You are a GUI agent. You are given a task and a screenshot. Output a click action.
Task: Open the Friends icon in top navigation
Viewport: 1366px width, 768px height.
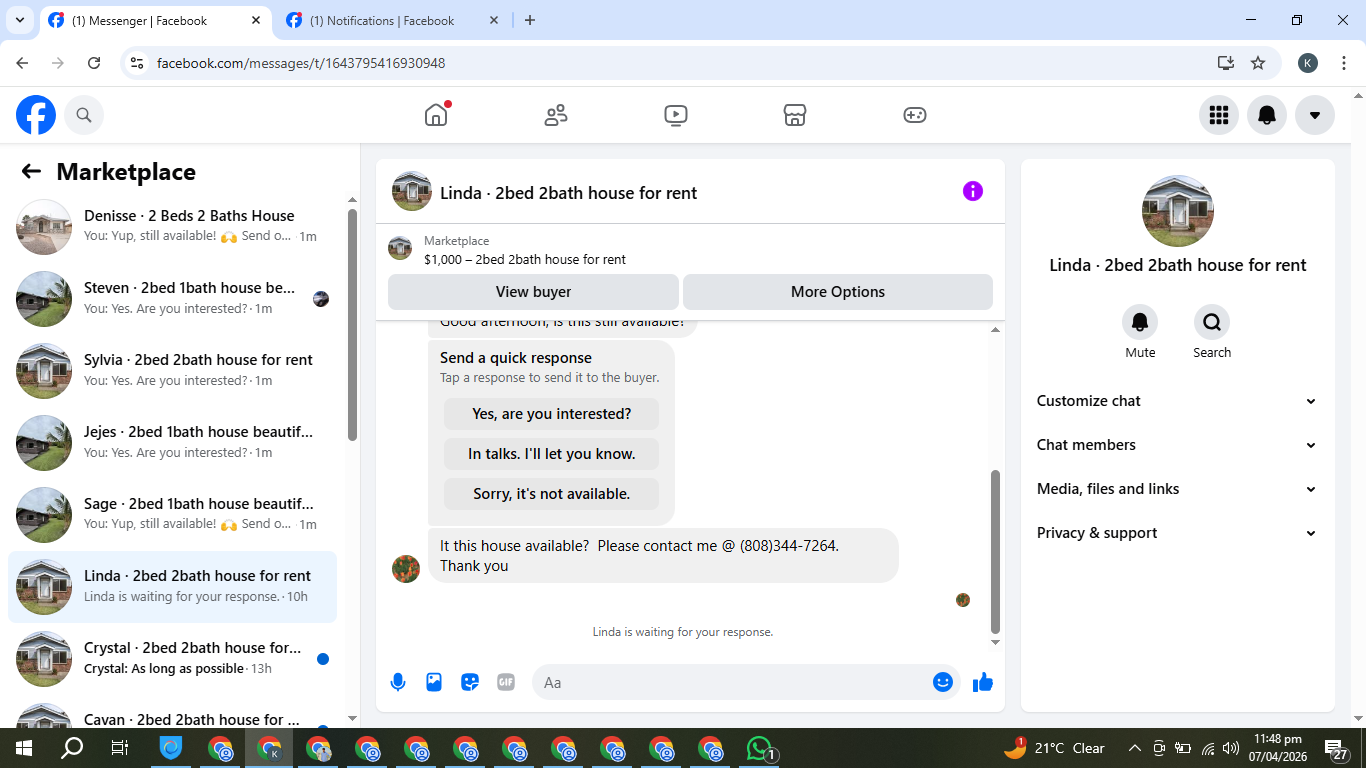click(556, 115)
